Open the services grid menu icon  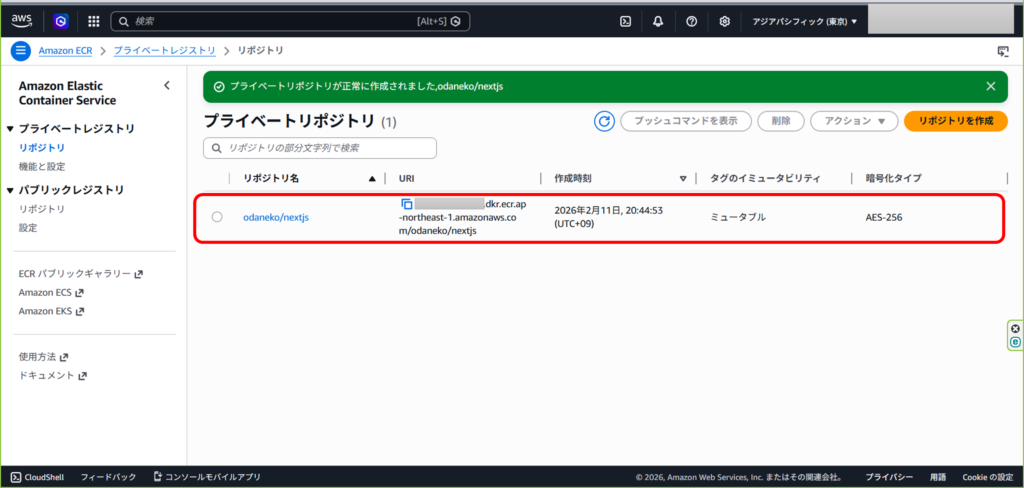pyautogui.click(x=94, y=20)
